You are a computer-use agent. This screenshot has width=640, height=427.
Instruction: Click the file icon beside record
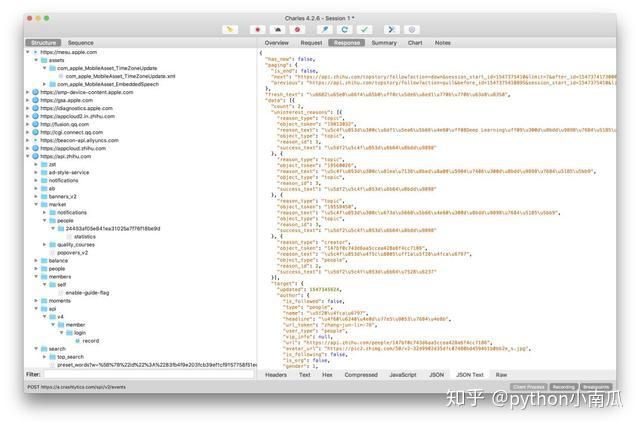pyautogui.click(x=78, y=341)
